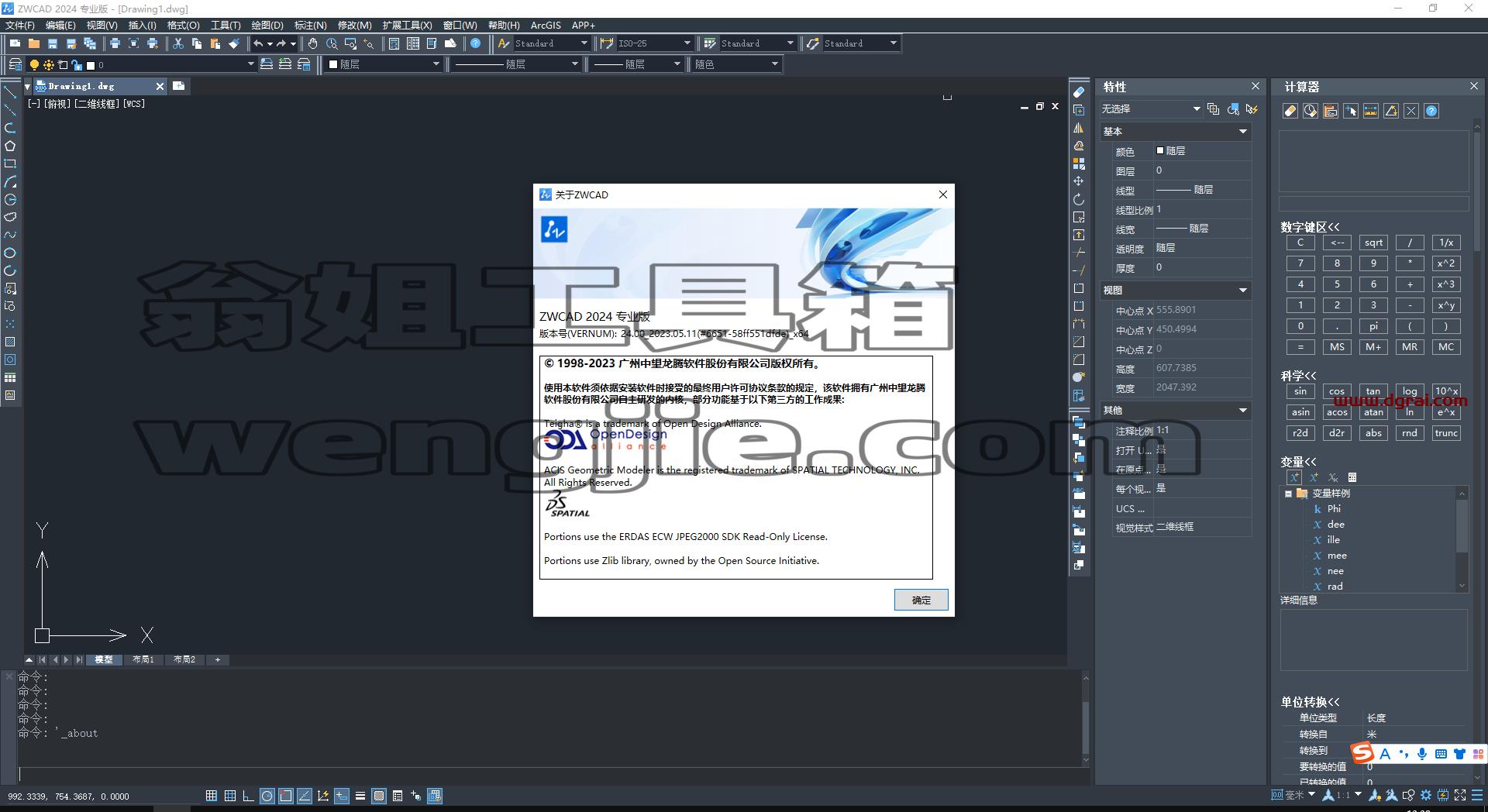Select the Polygon tool in left toolbar
Viewport: 1488px width, 812px height.
(10, 146)
